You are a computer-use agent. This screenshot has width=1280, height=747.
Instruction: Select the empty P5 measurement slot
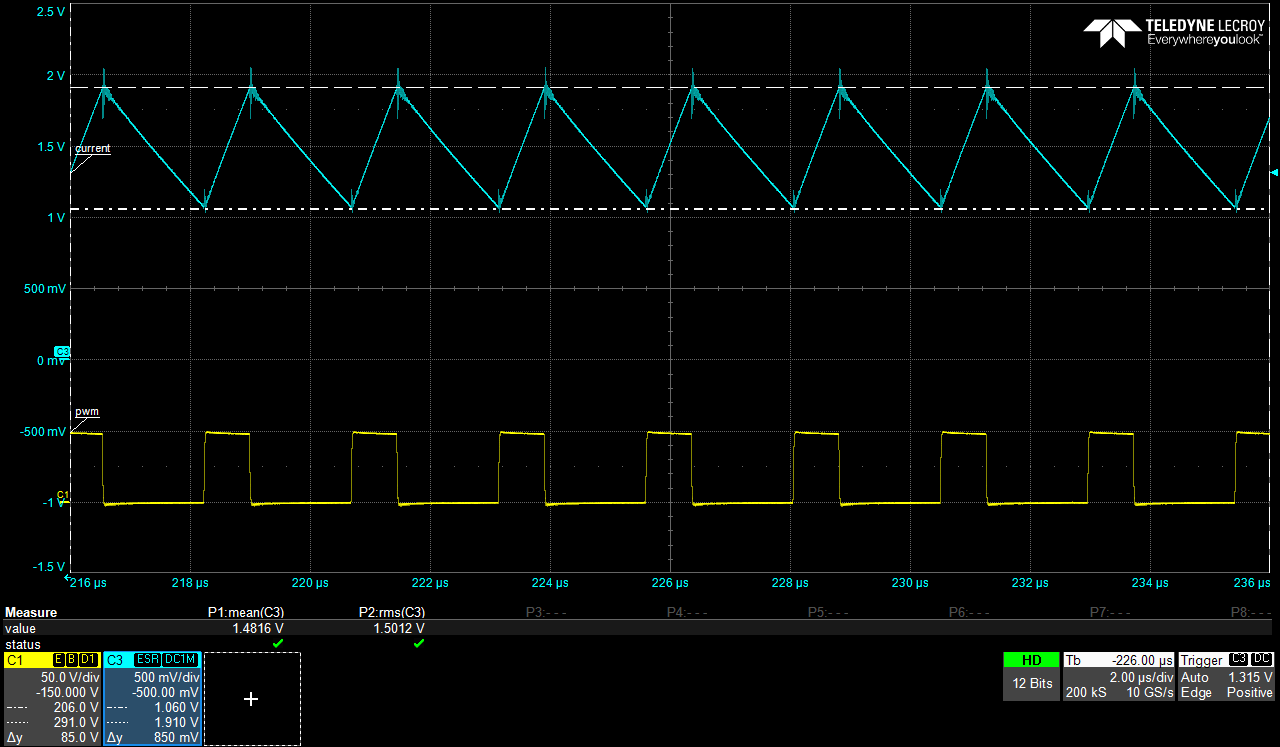click(x=828, y=613)
